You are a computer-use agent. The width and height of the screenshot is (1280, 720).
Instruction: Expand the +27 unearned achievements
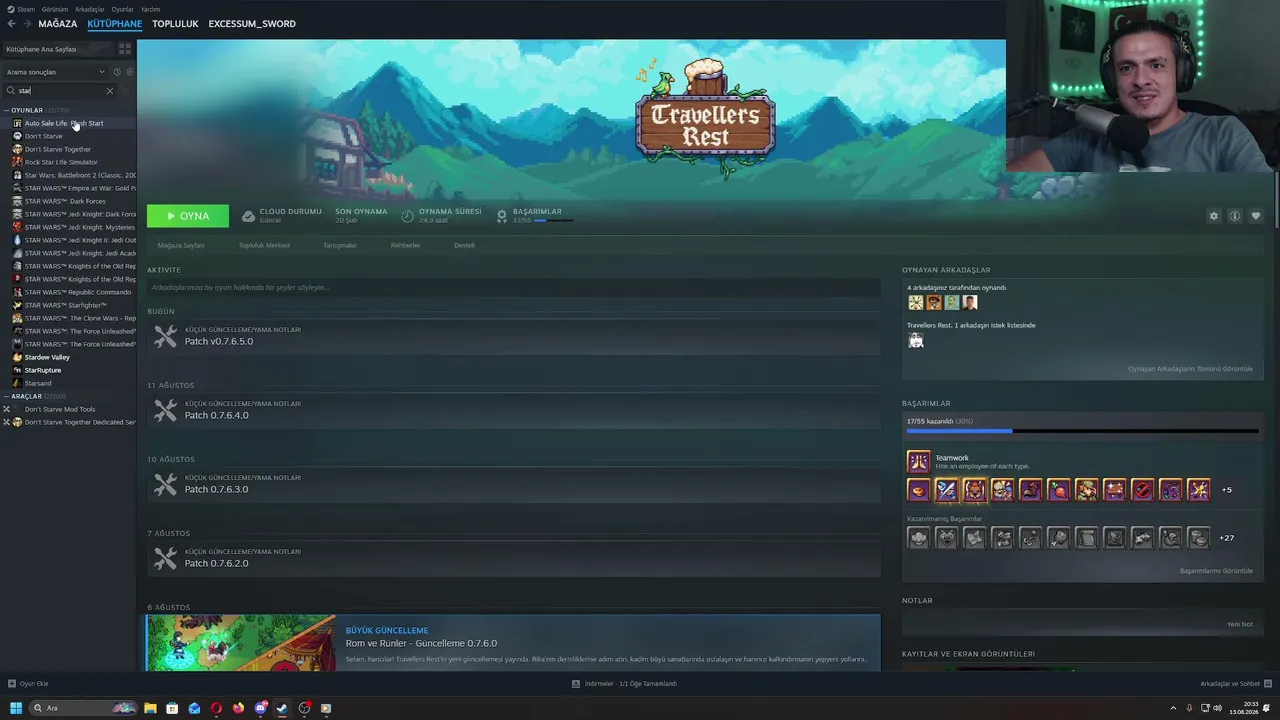point(1227,538)
